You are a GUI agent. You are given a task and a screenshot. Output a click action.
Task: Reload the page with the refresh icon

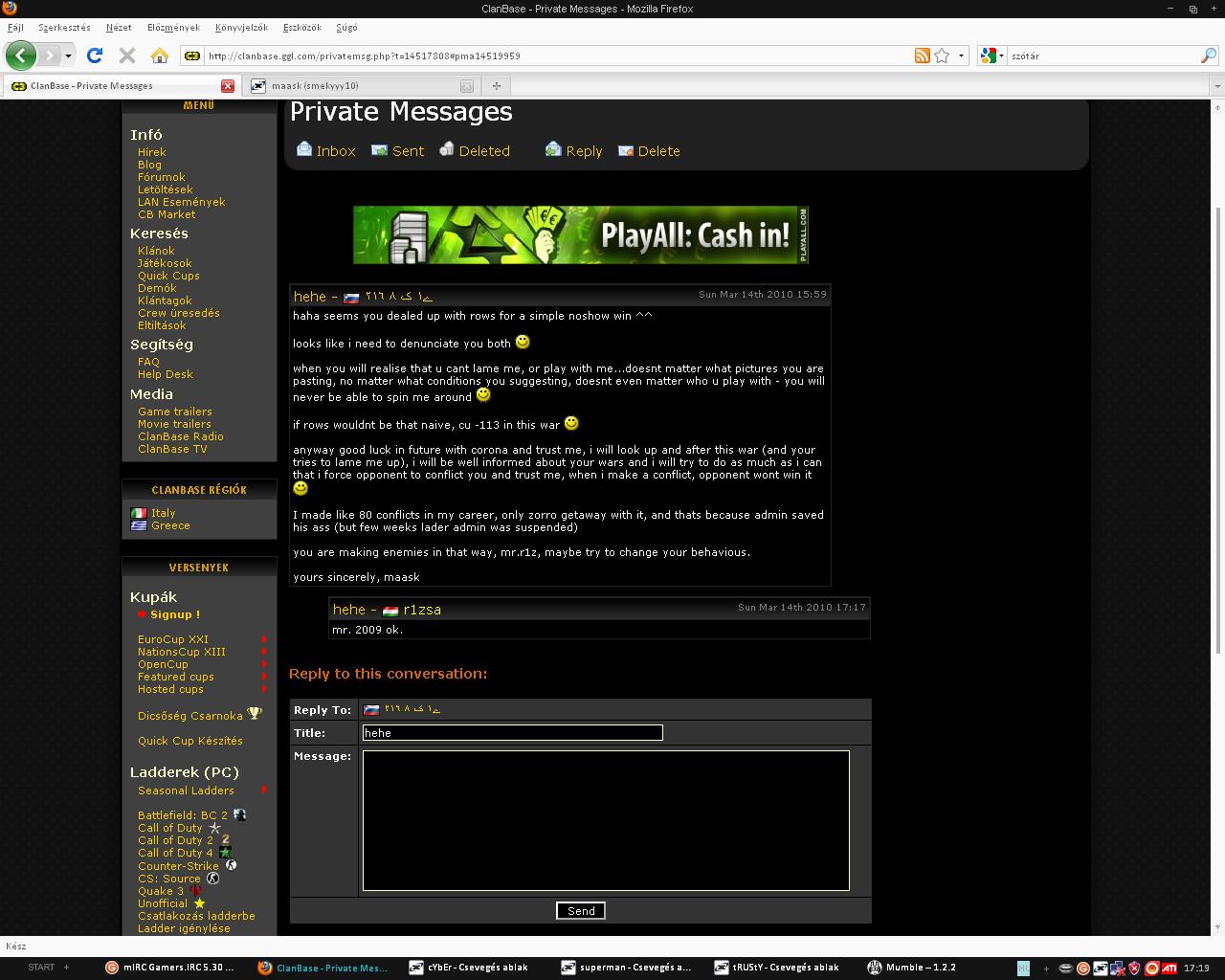[x=95, y=56]
